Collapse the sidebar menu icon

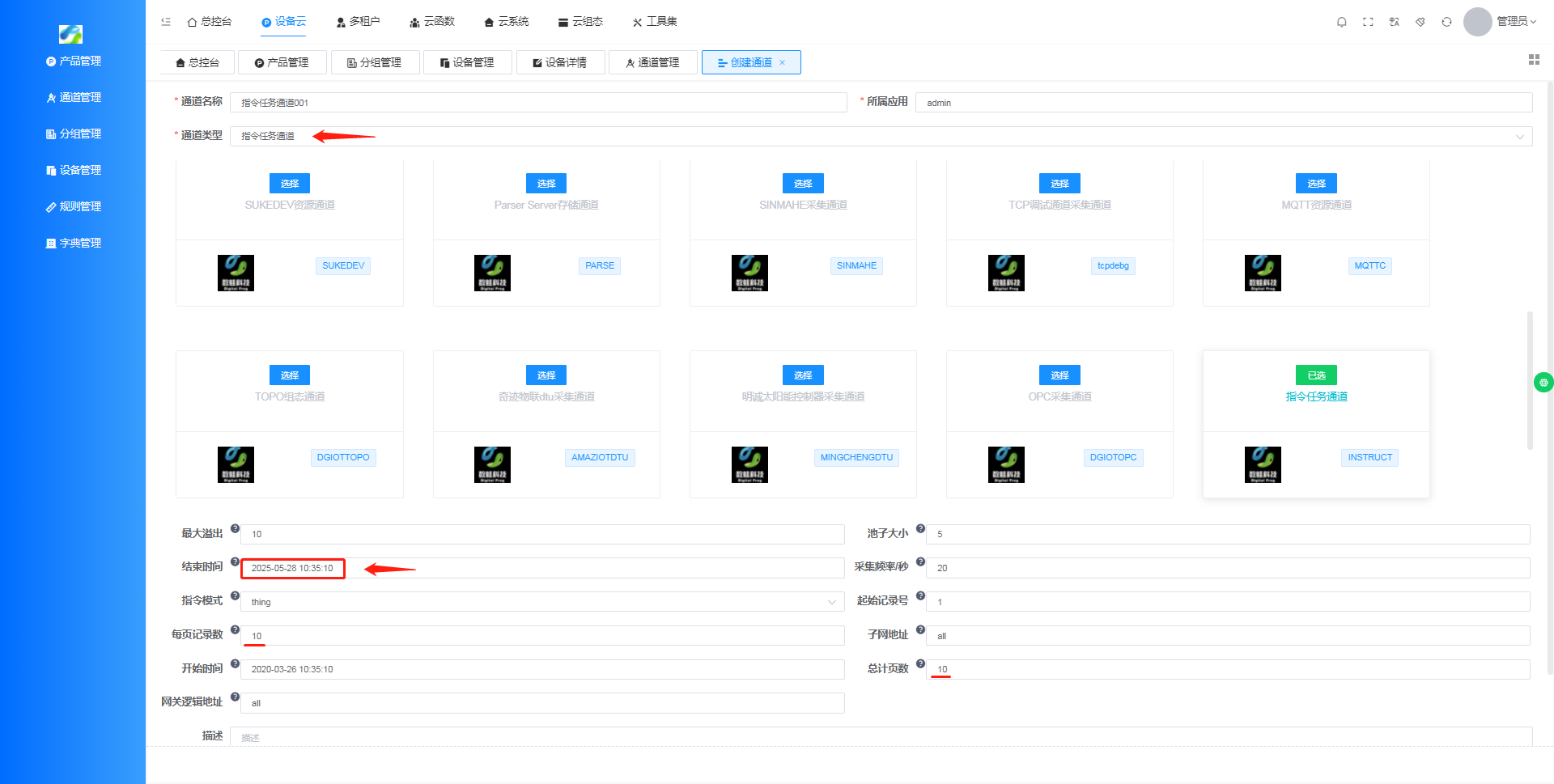pos(166,22)
